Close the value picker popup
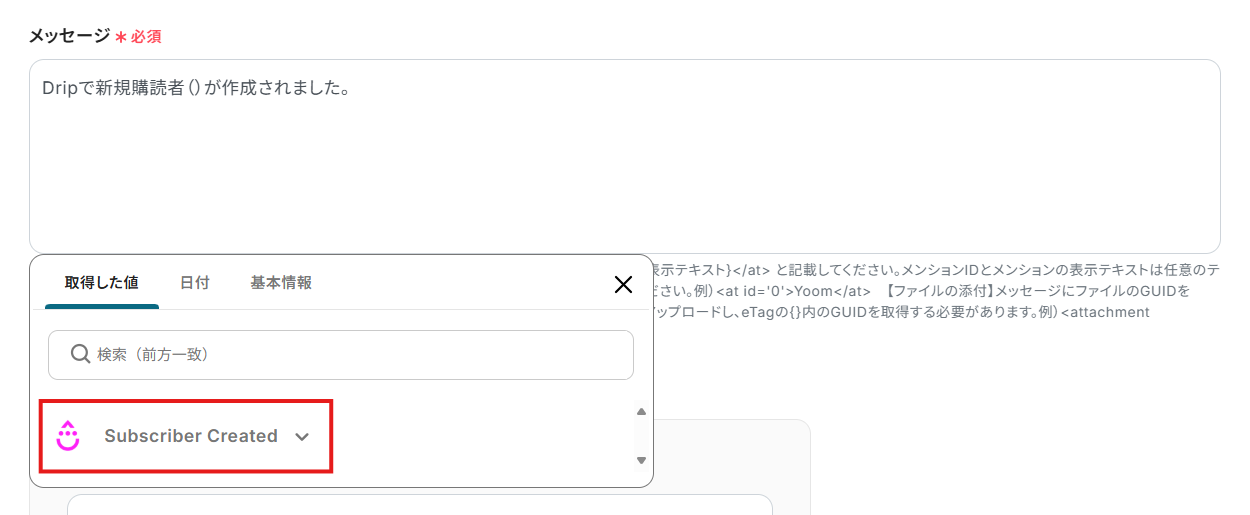The height and width of the screenshot is (515, 1250). [623, 285]
